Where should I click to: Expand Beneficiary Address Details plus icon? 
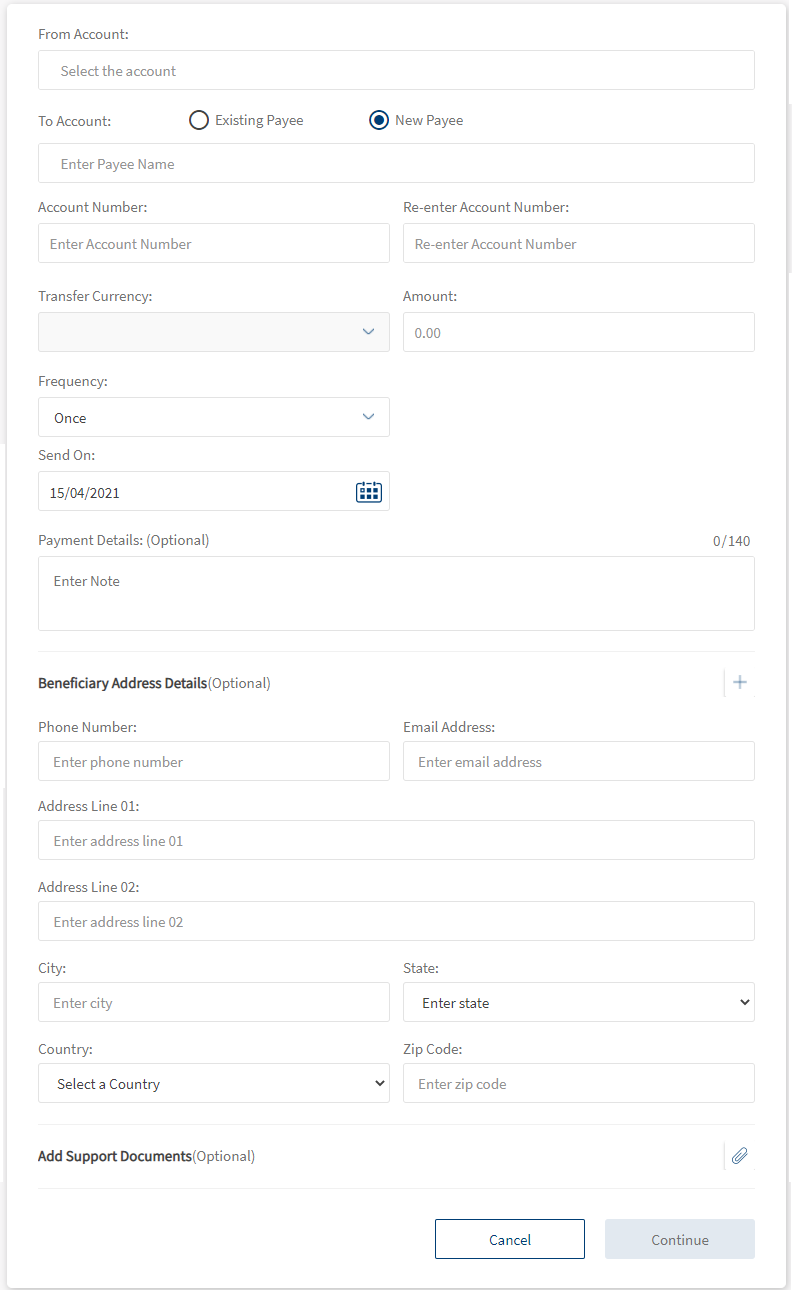[x=739, y=683]
